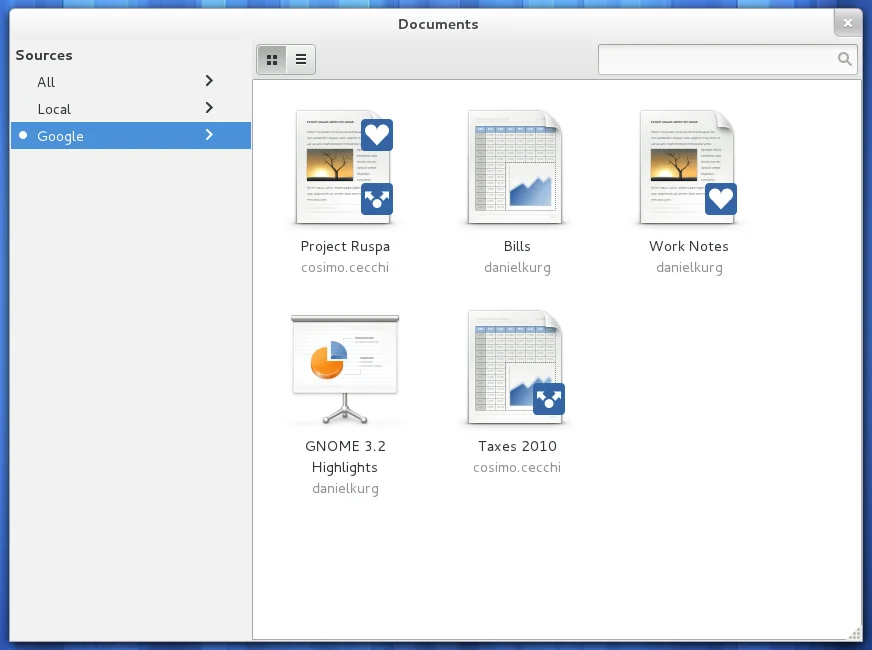Expand the Local sources entry
This screenshot has width=872, height=650.
pyautogui.click(x=209, y=108)
